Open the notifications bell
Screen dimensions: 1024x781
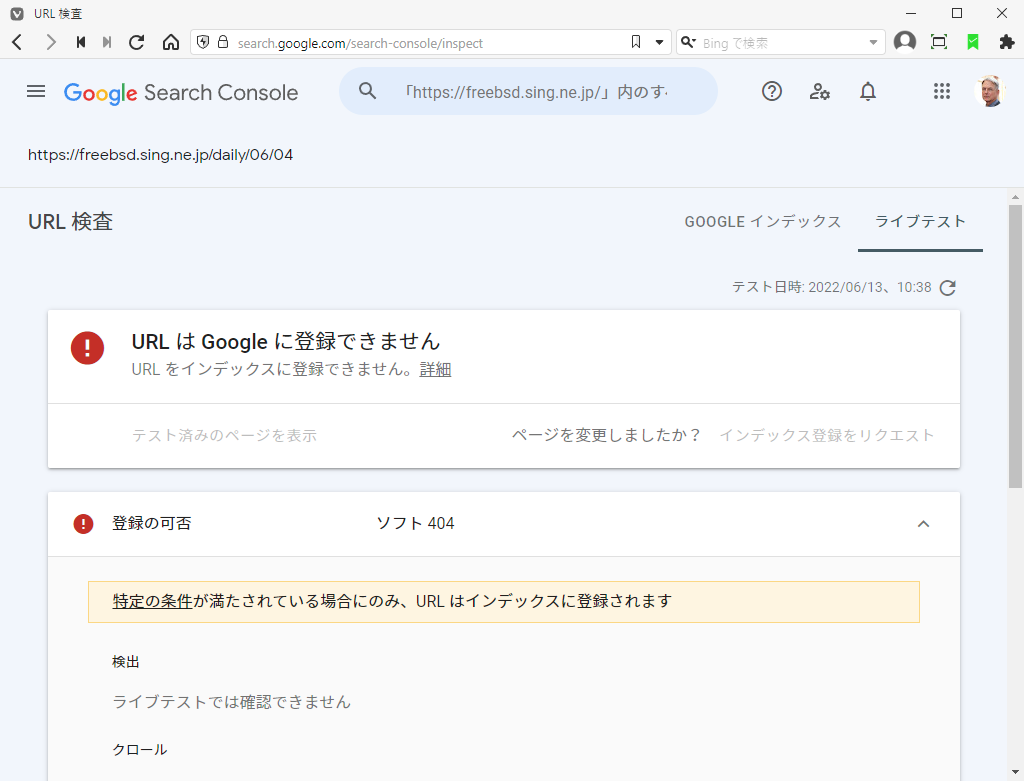[x=867, y=91]
